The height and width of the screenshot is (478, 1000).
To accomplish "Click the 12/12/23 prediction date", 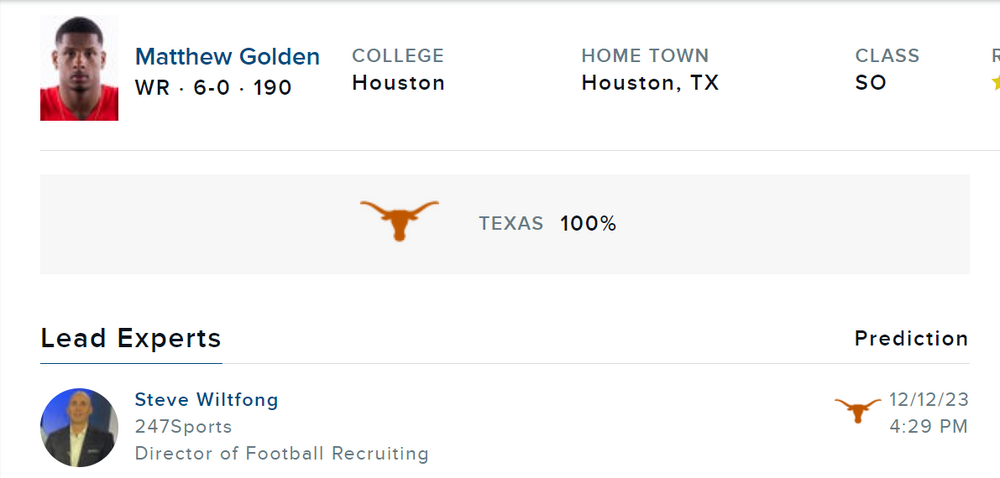I will point(929,400).
